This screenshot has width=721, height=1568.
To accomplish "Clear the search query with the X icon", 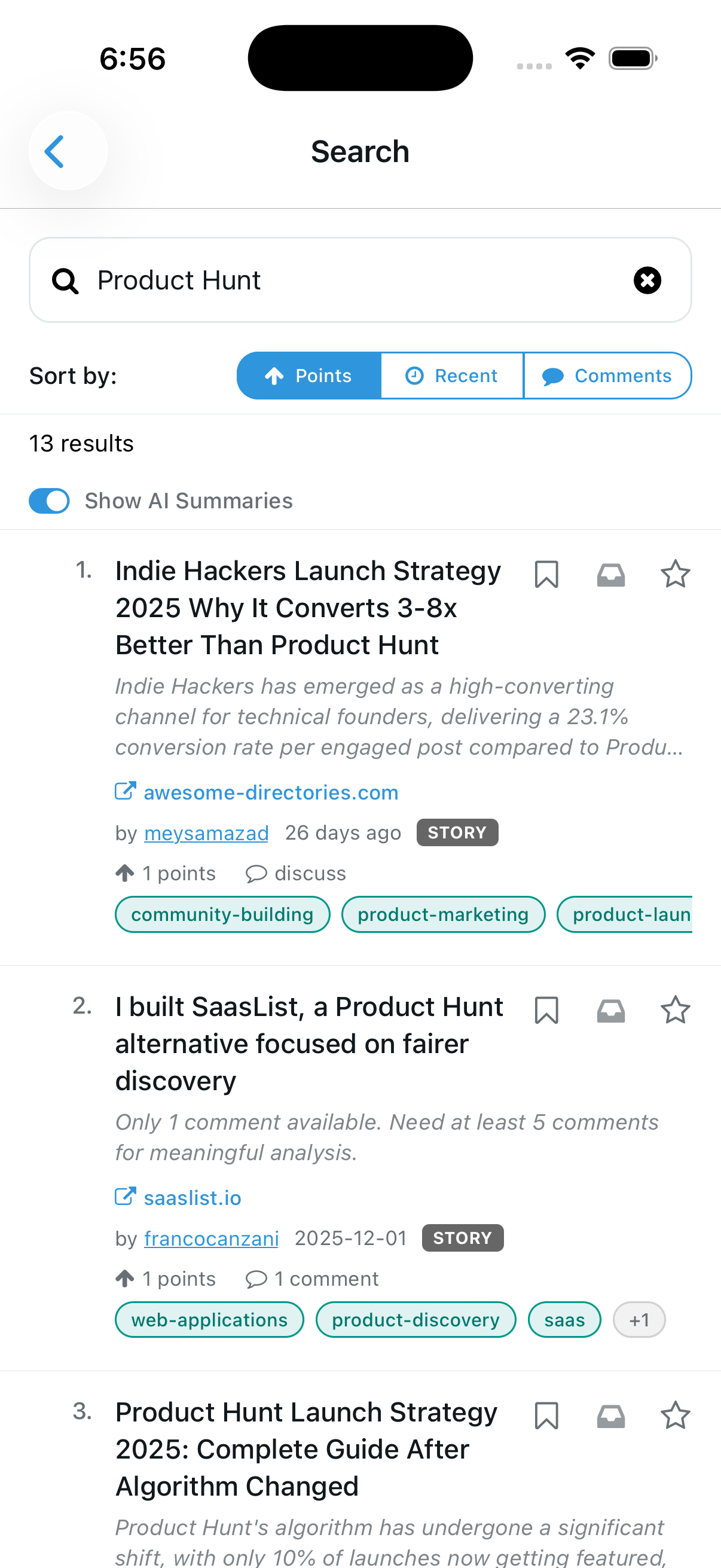I will point(647,280).
